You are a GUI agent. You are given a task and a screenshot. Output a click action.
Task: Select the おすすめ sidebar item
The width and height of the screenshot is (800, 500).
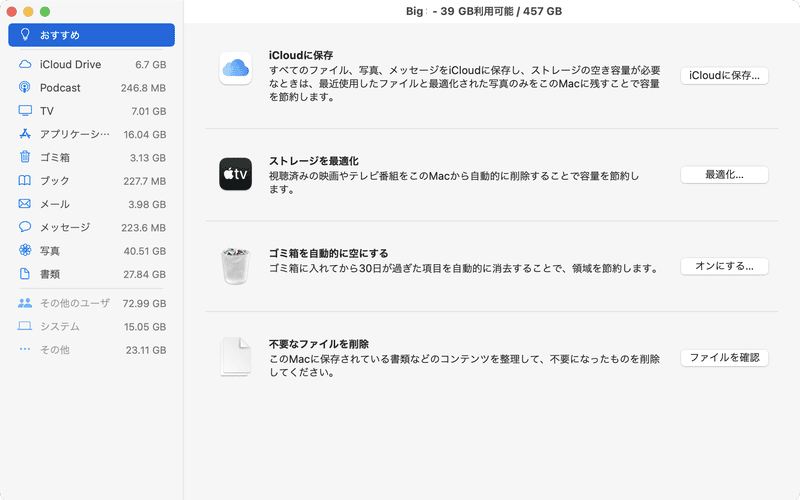coord(91,35)
